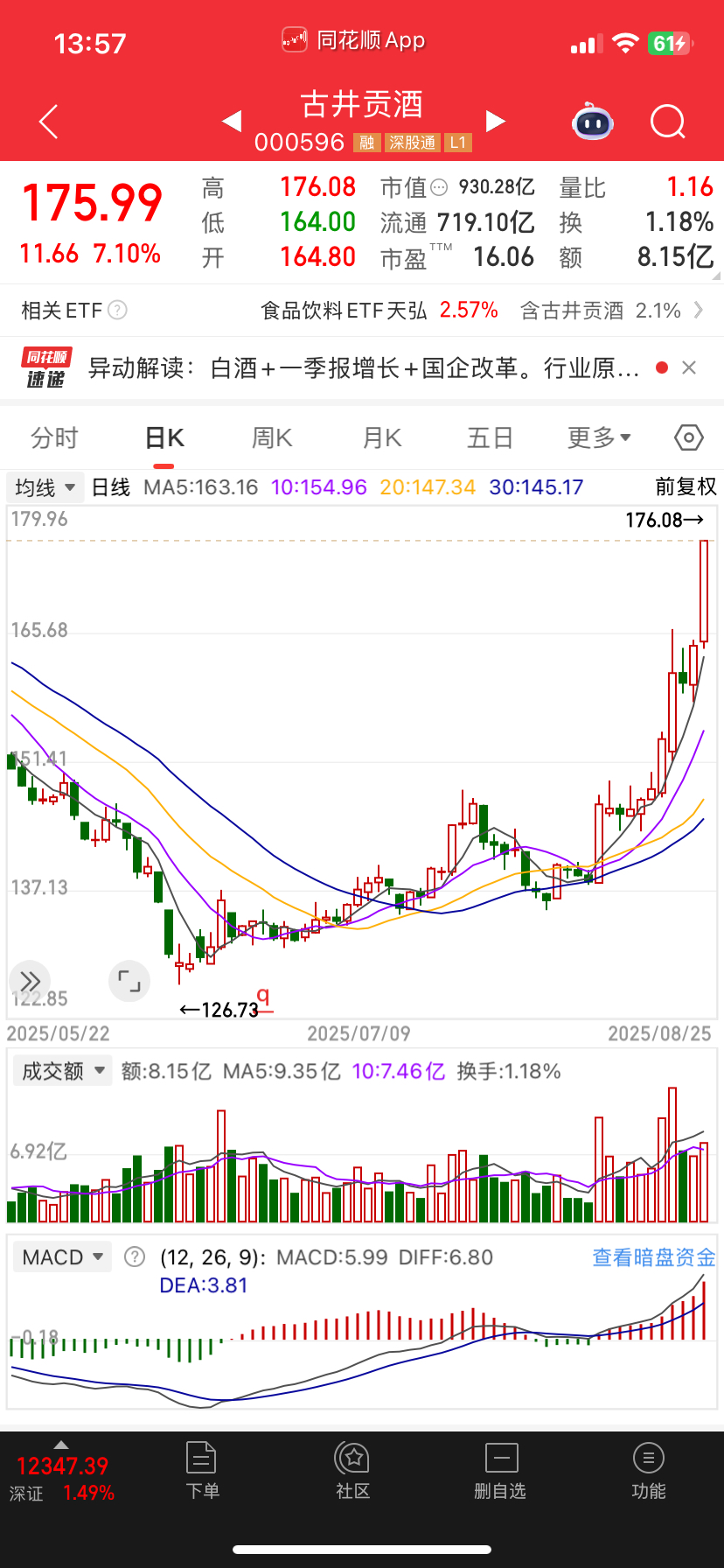This screenshot has height=1568, width=724.
Task: Tap the 176.08 high price marker
Action: pos(665,520)
